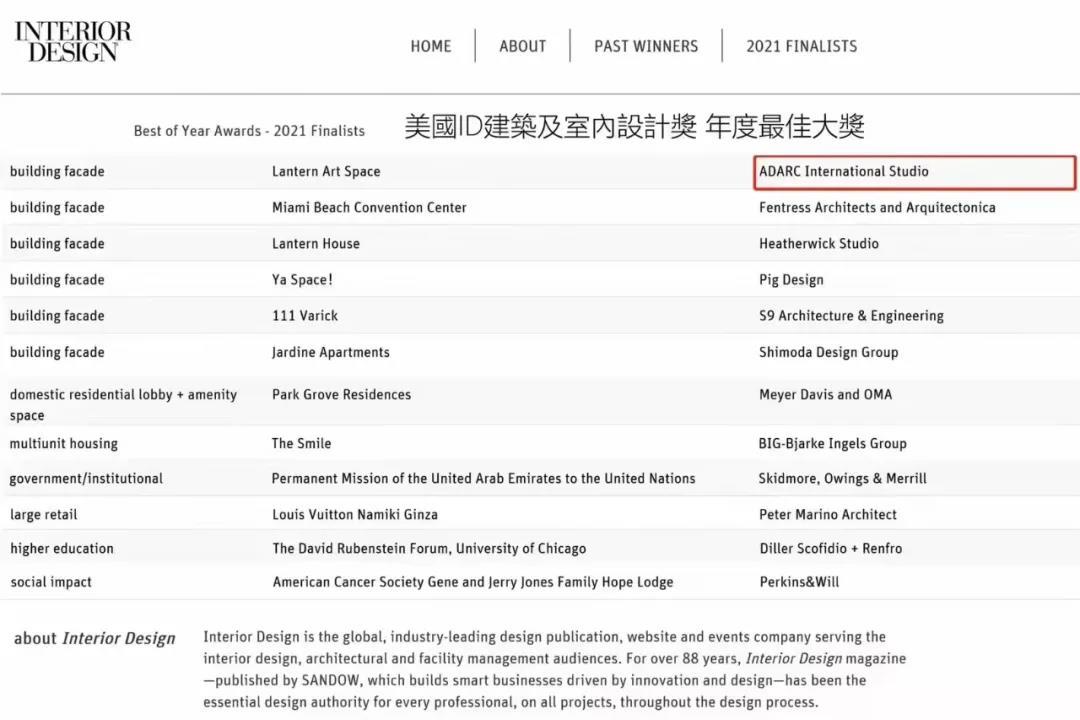Viewport: 1080px width, 720px height.
Task: Select American Cancer Society Hope Lodge entry
Action: point(472,582)
